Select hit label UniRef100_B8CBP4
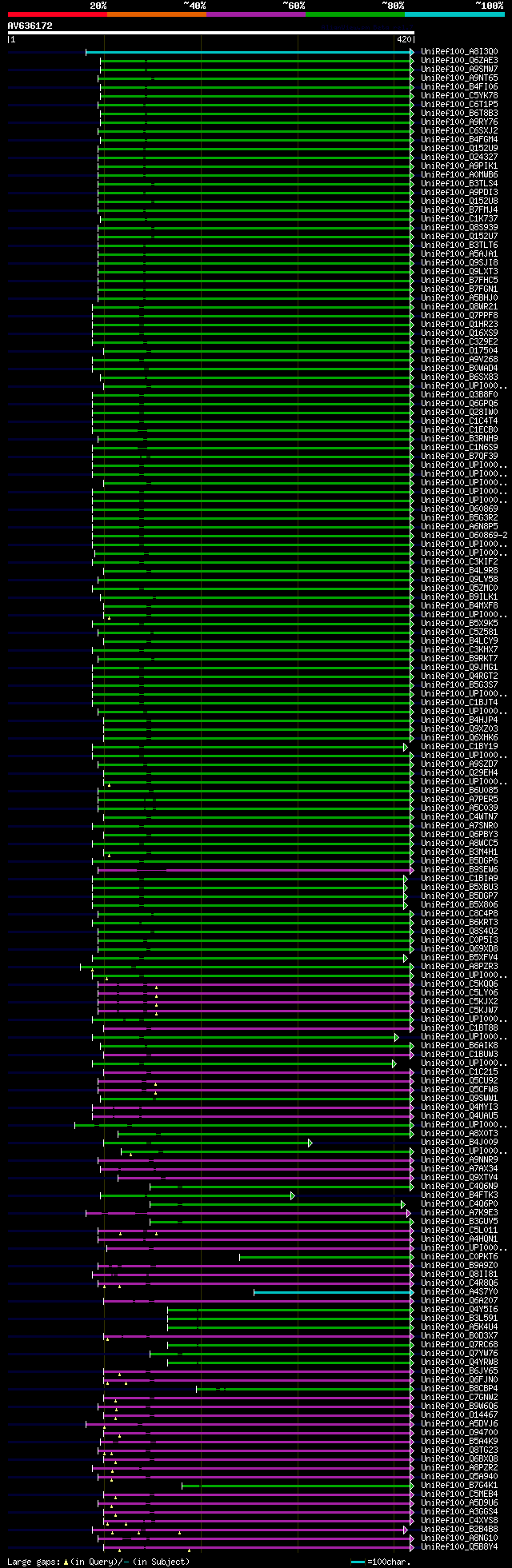Screen dimensions: 512x1568 tap(459, 1389)
